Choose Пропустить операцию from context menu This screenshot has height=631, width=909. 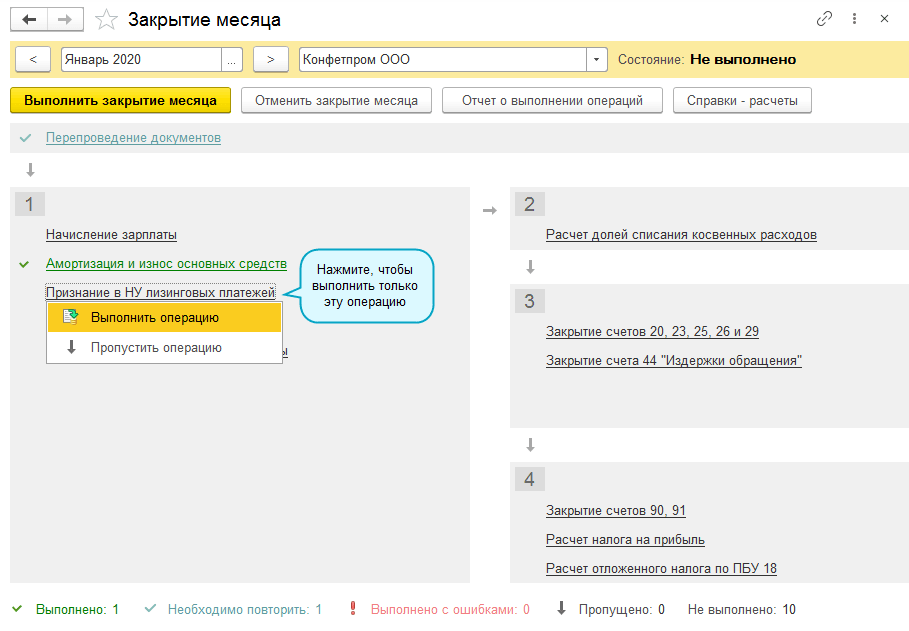155,348
